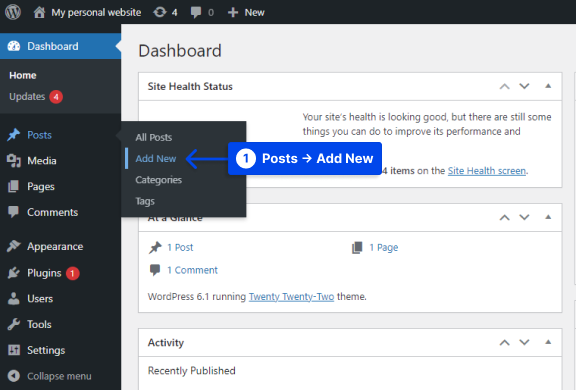
Task: Click the Tools wrench icon
Action: (14, 324)
